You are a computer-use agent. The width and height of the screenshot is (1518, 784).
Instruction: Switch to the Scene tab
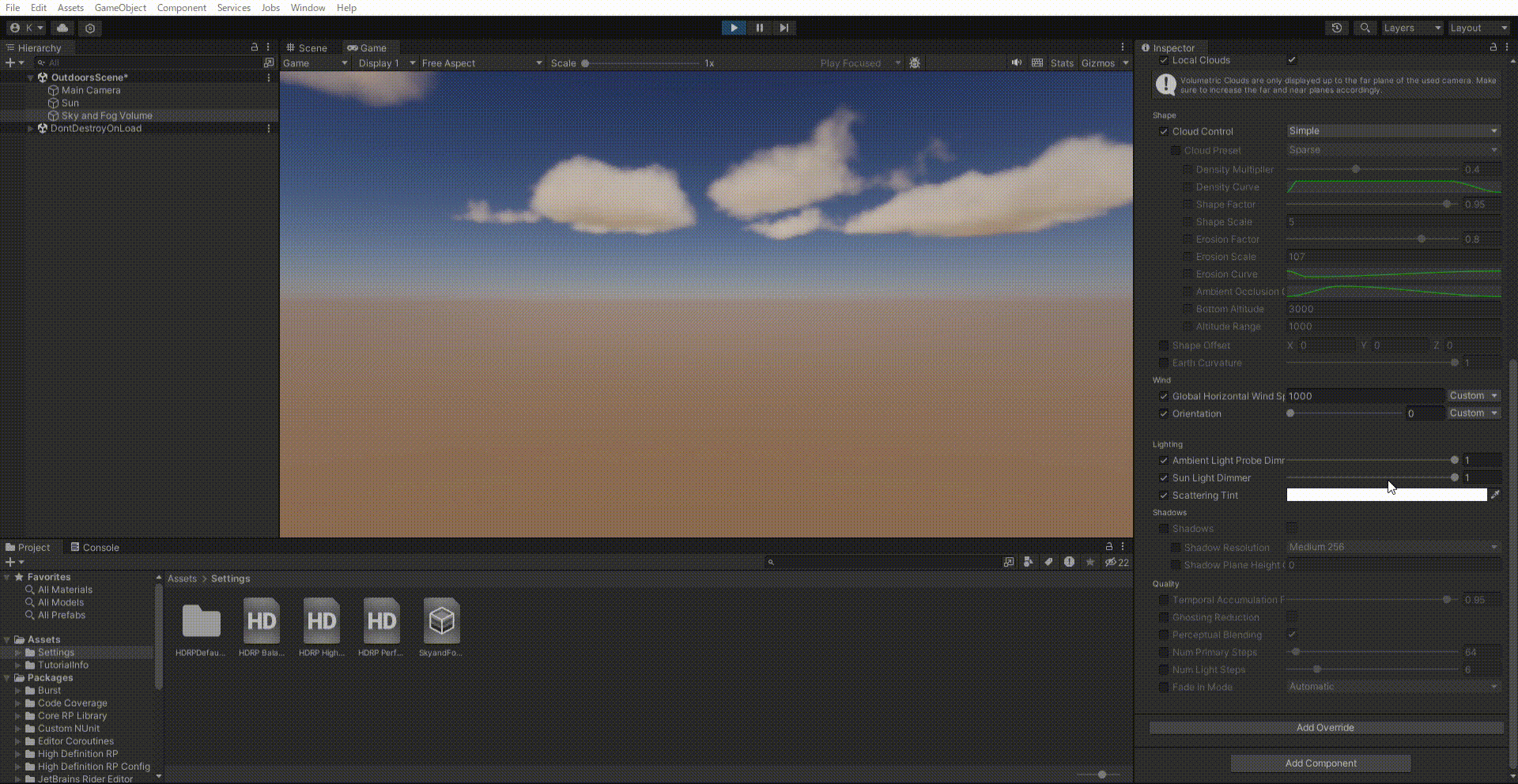[x=307, y=47]
